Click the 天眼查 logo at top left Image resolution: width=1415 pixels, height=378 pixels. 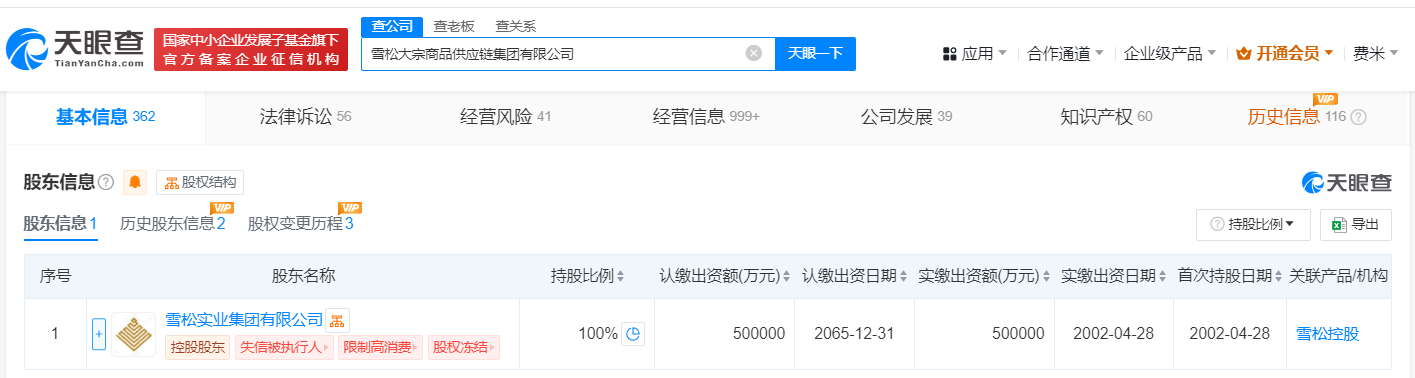tap(76, 48)
